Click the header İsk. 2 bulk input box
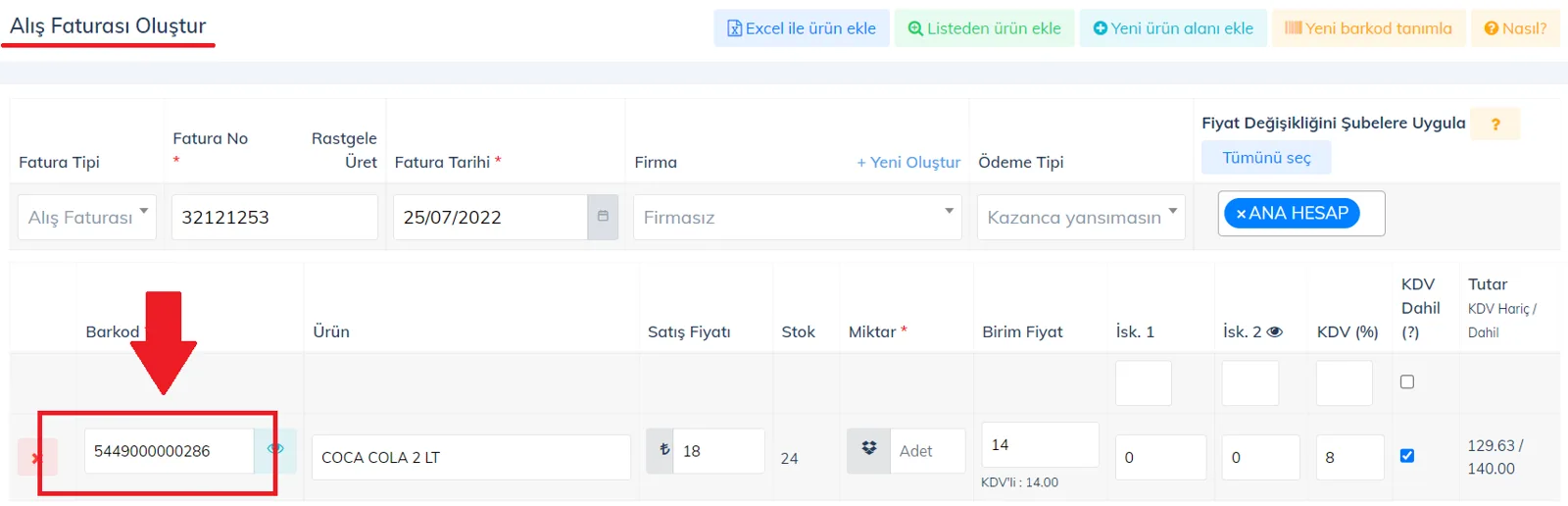 [1250, 382]
